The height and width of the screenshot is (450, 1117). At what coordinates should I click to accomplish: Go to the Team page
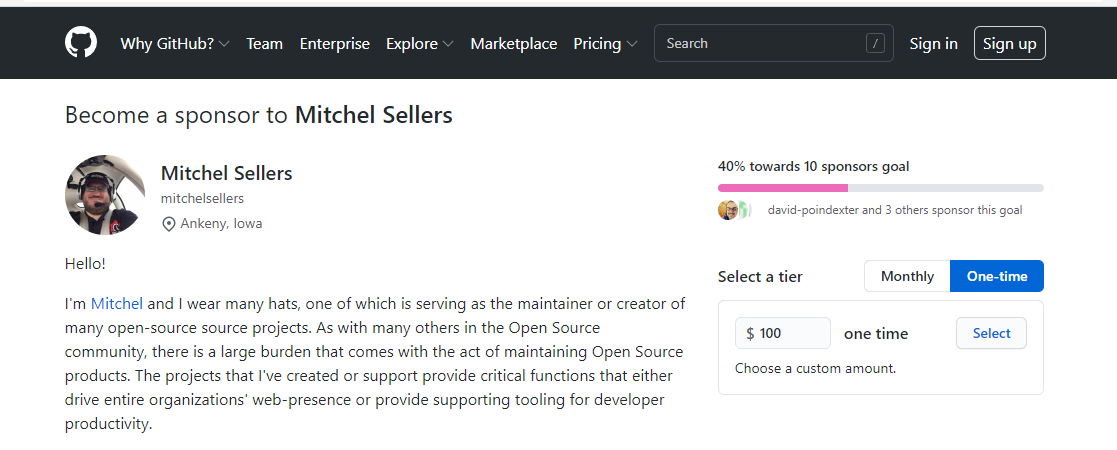point(264,43)
